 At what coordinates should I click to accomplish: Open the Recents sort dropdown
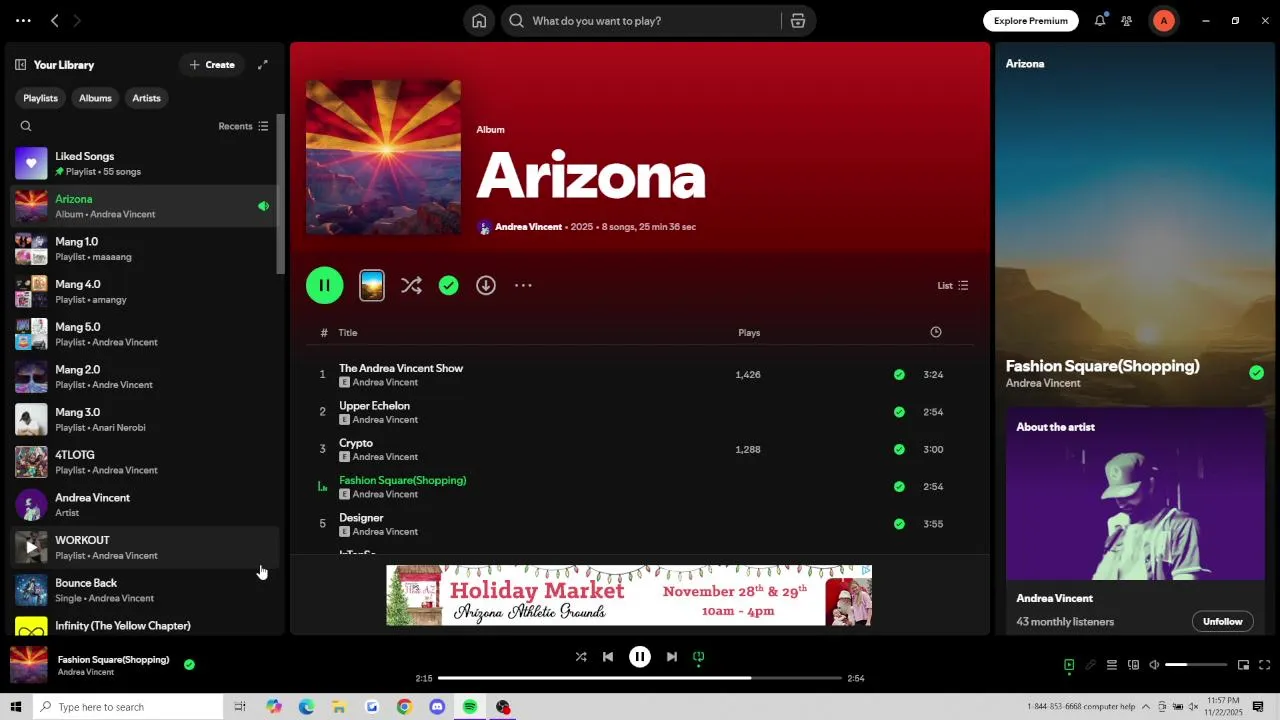[243, 126]
